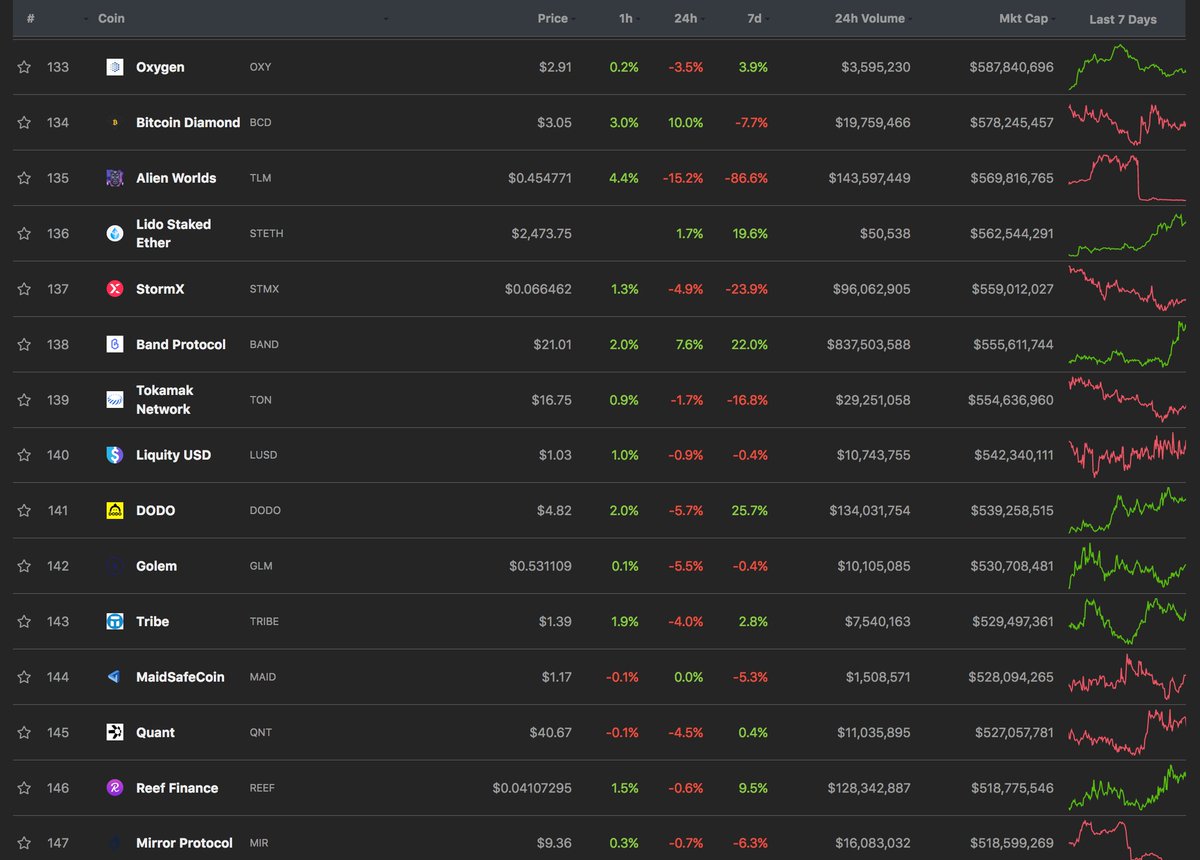Viewport: 1200px width, 860px height.
Task: Click the Quant coin logo icon
Action: click(115, 733)
